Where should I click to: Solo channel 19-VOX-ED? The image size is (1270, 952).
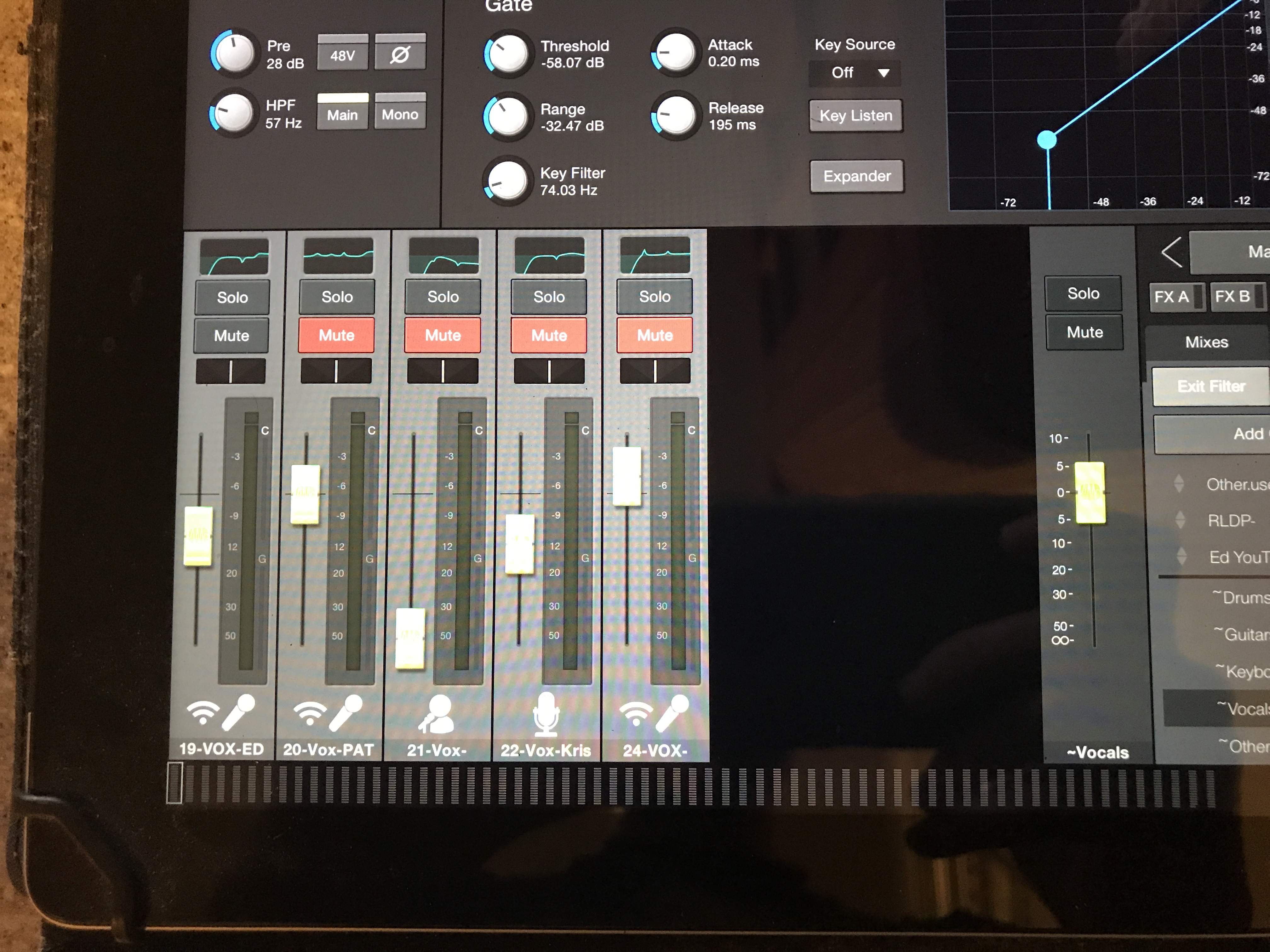(x=232, y=297)
